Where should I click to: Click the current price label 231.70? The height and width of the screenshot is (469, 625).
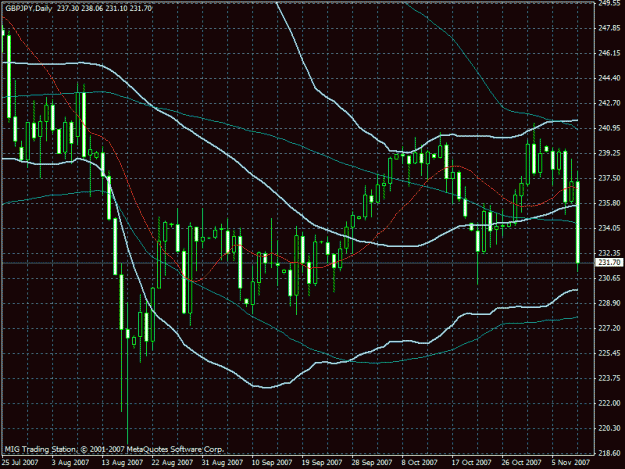tap(610, 262)
